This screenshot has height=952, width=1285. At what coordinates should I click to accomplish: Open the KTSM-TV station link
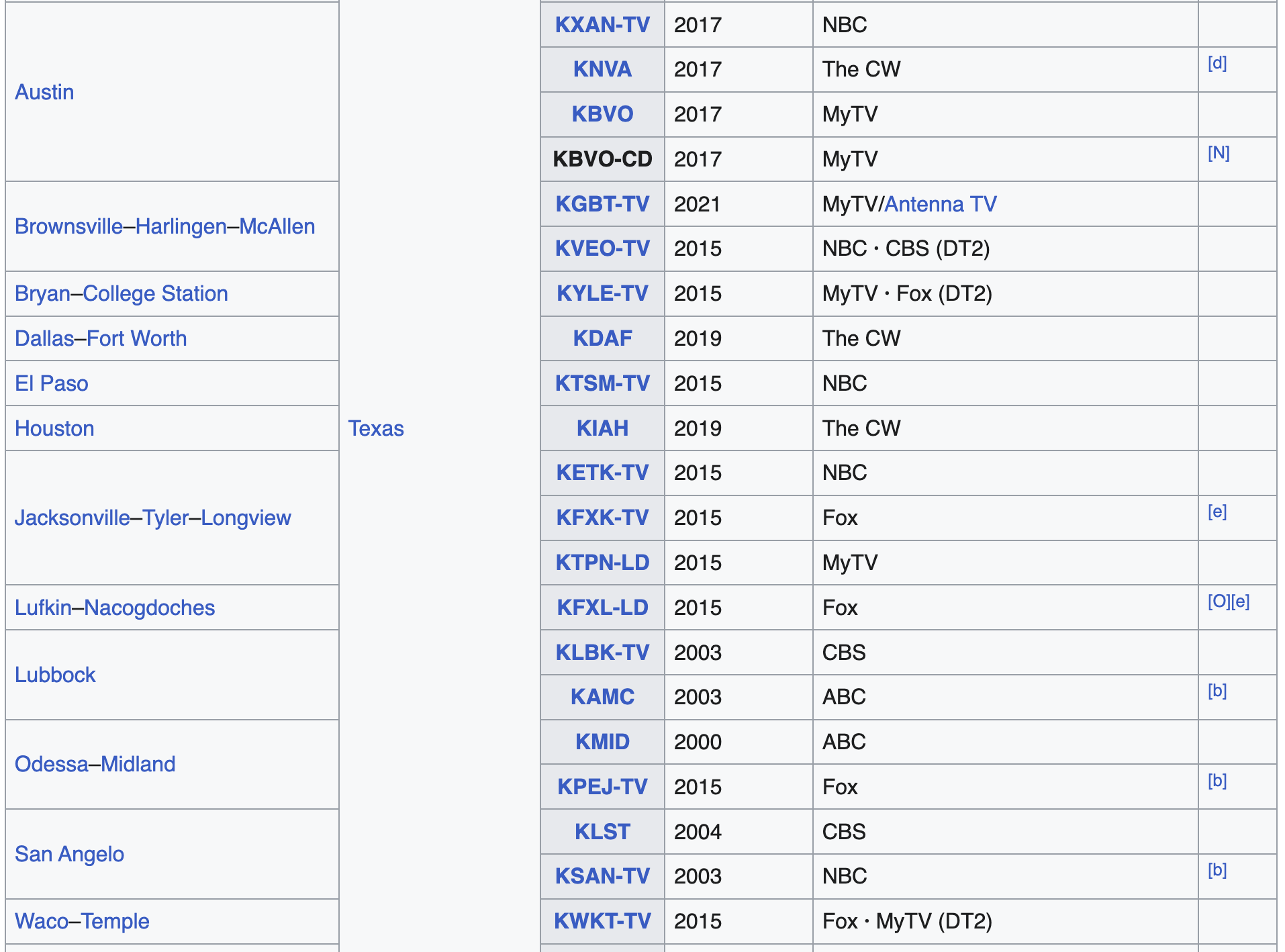click(x=602, y=383)
